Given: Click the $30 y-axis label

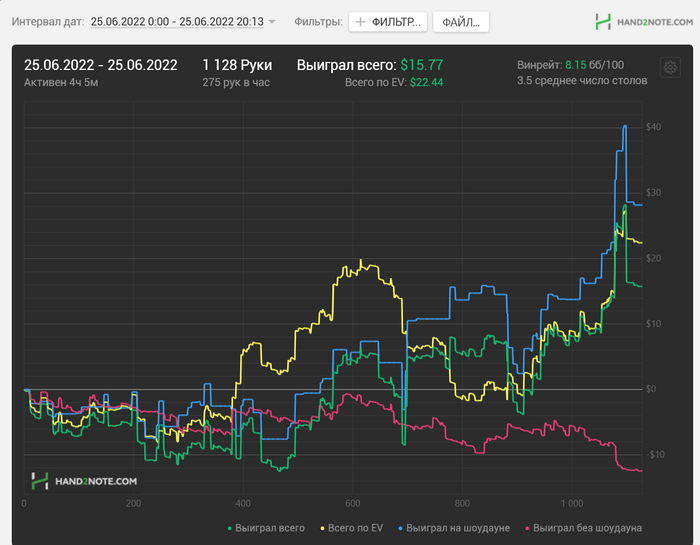Looking at the screenshot, I should (653, 193).
